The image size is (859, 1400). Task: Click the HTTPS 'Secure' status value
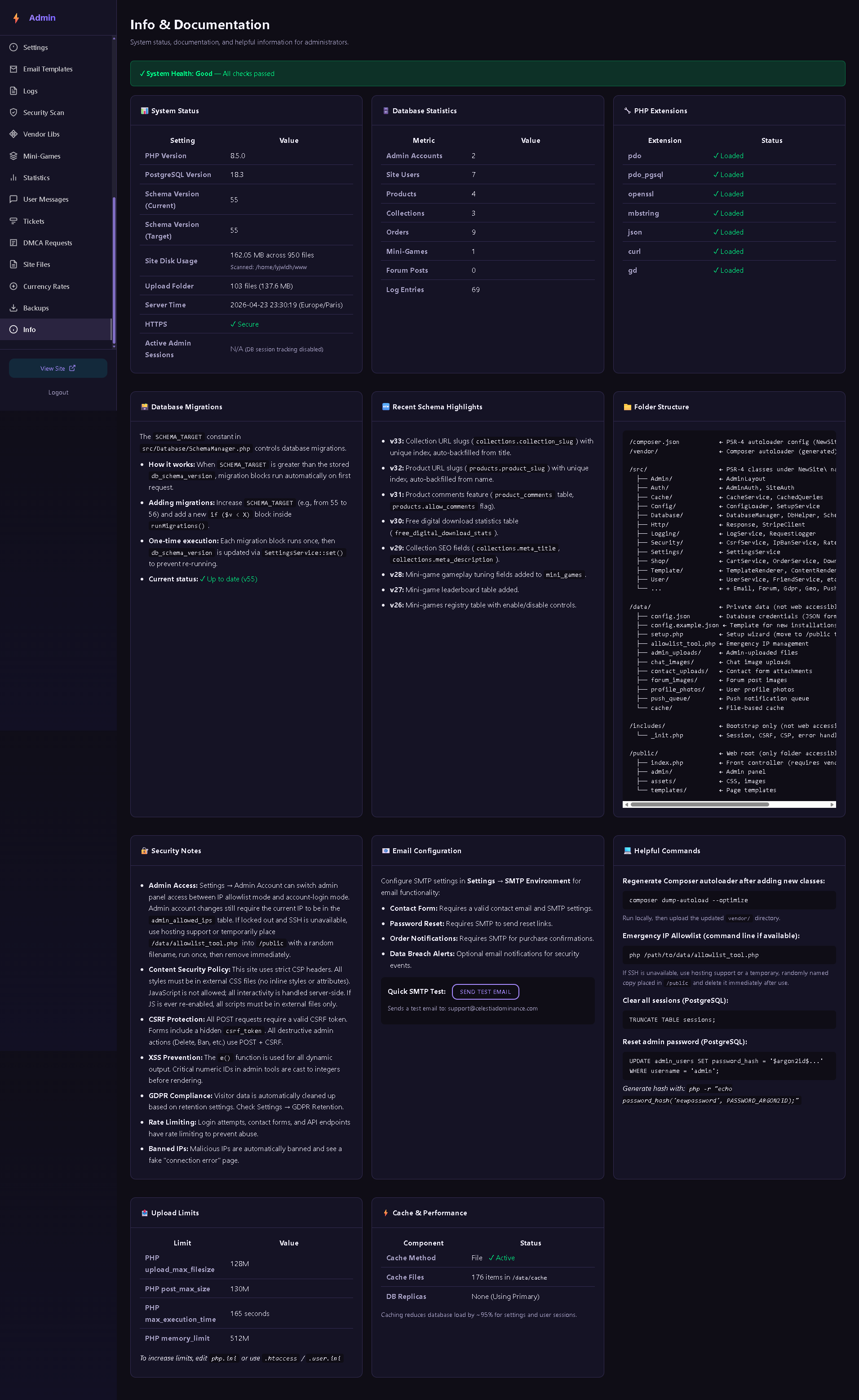coord(244,324)
